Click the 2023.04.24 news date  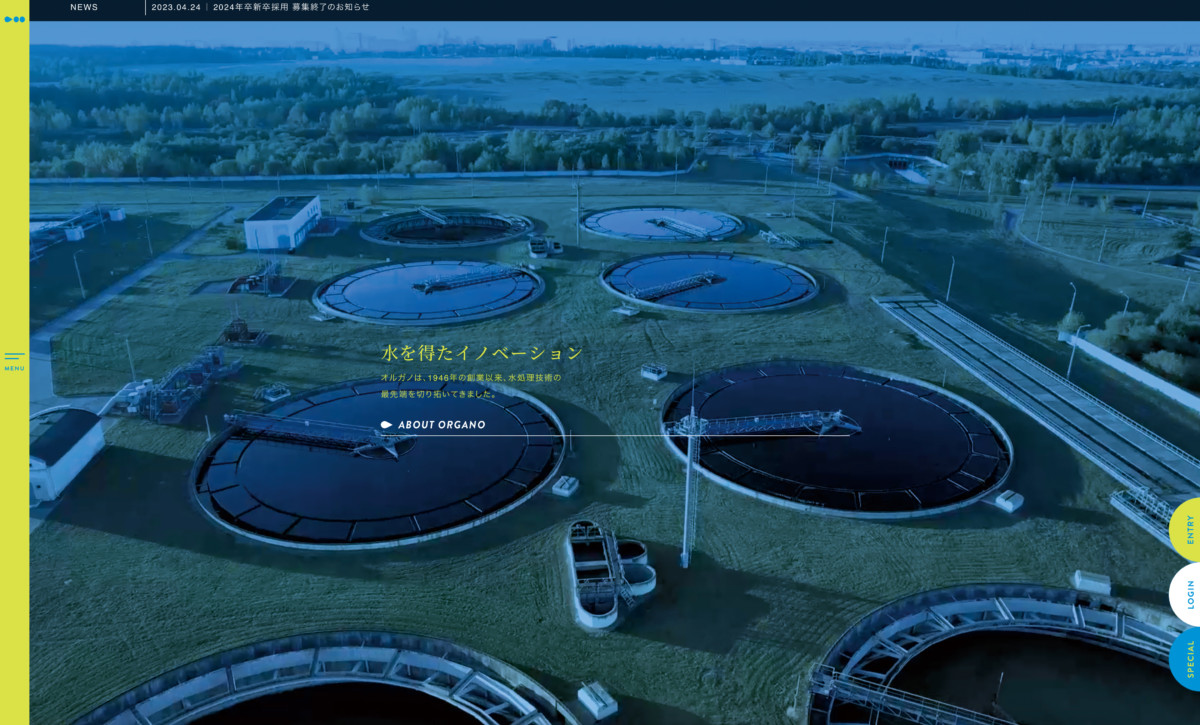[177, 7]
